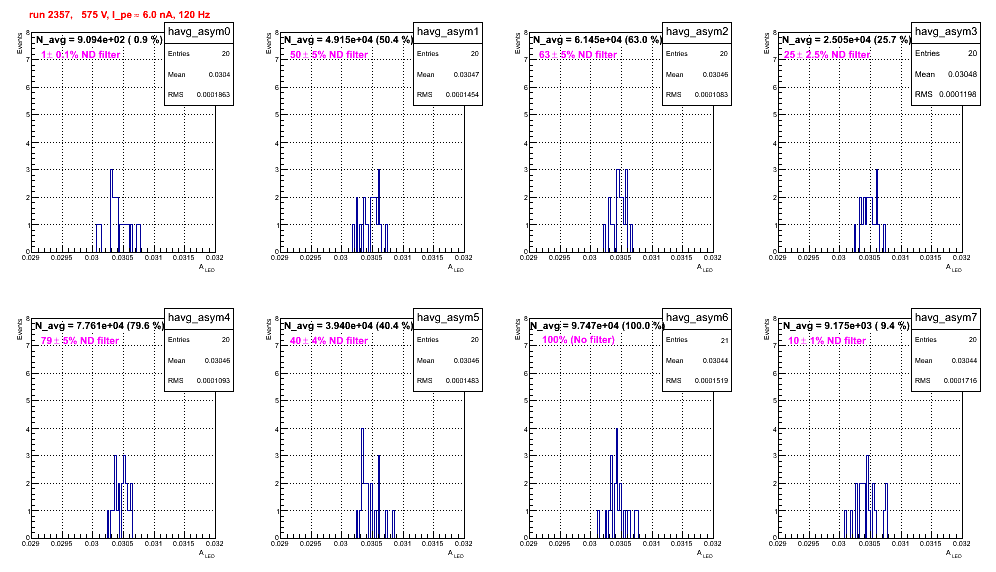Click RMS 0.0001716 in havg_asym7 box
Image resolution: width=996 pixels, height=572 pixels.
tap(946, 381)
